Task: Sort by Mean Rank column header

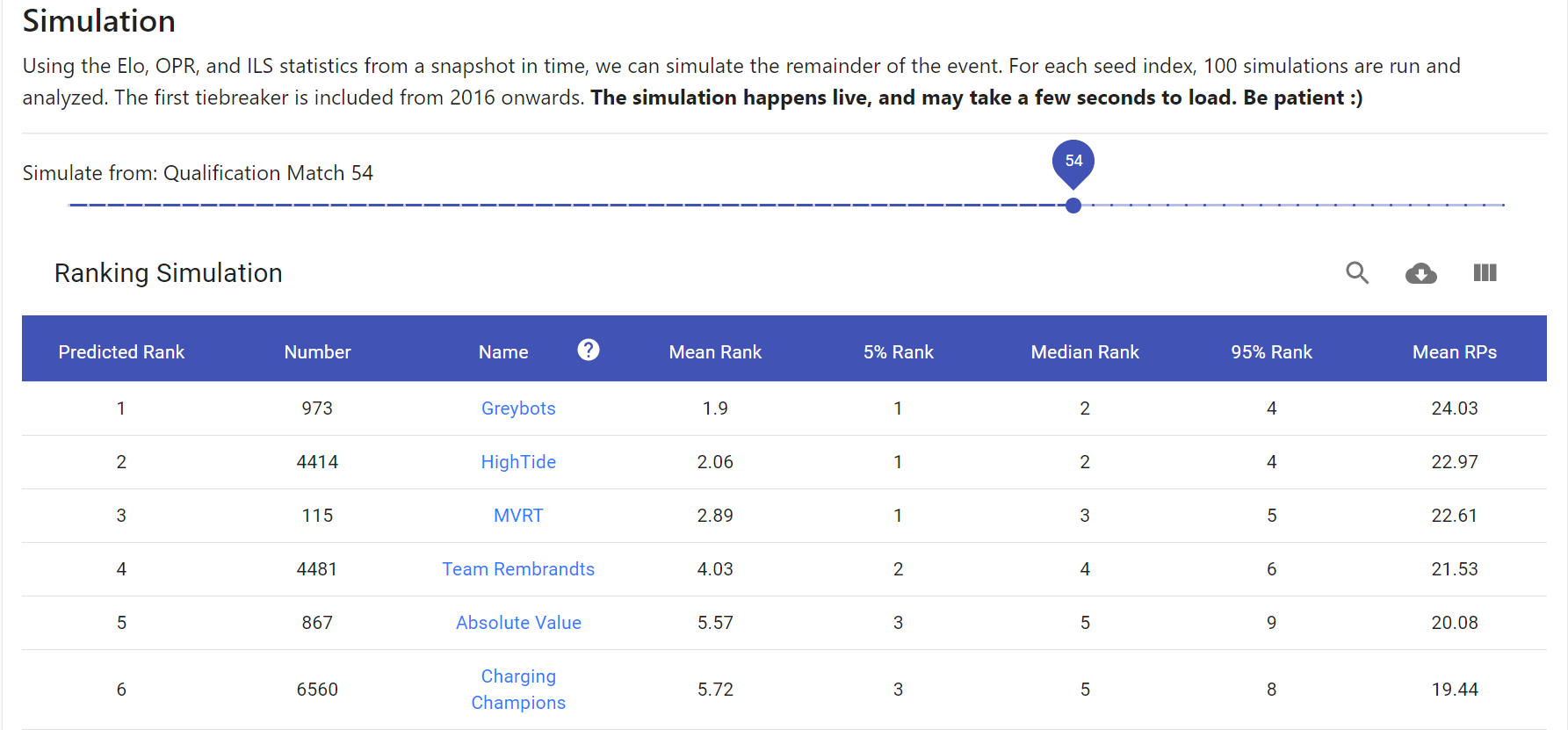Action: coord(715,352)
